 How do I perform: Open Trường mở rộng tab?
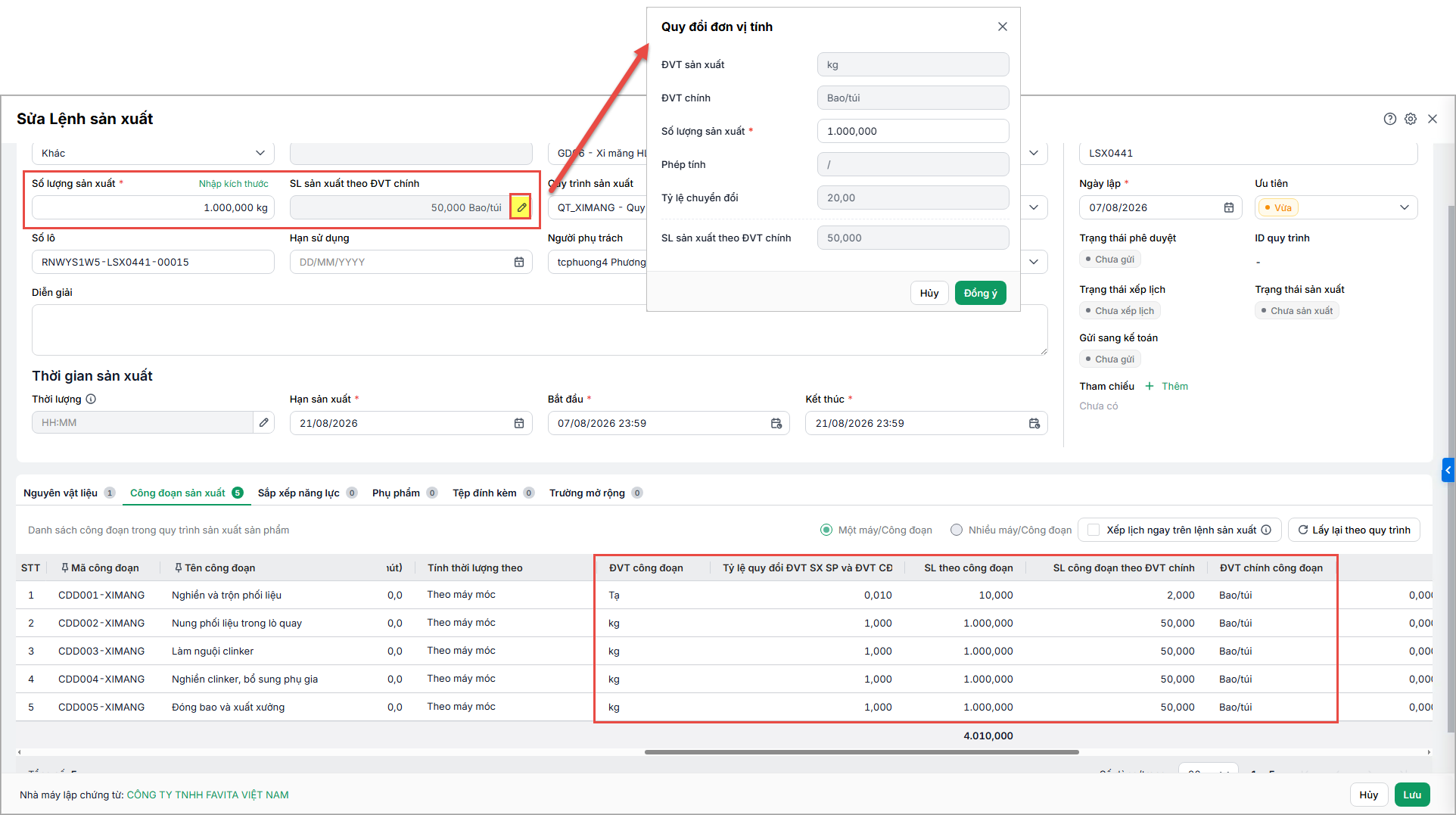click(x=596, y=493)
